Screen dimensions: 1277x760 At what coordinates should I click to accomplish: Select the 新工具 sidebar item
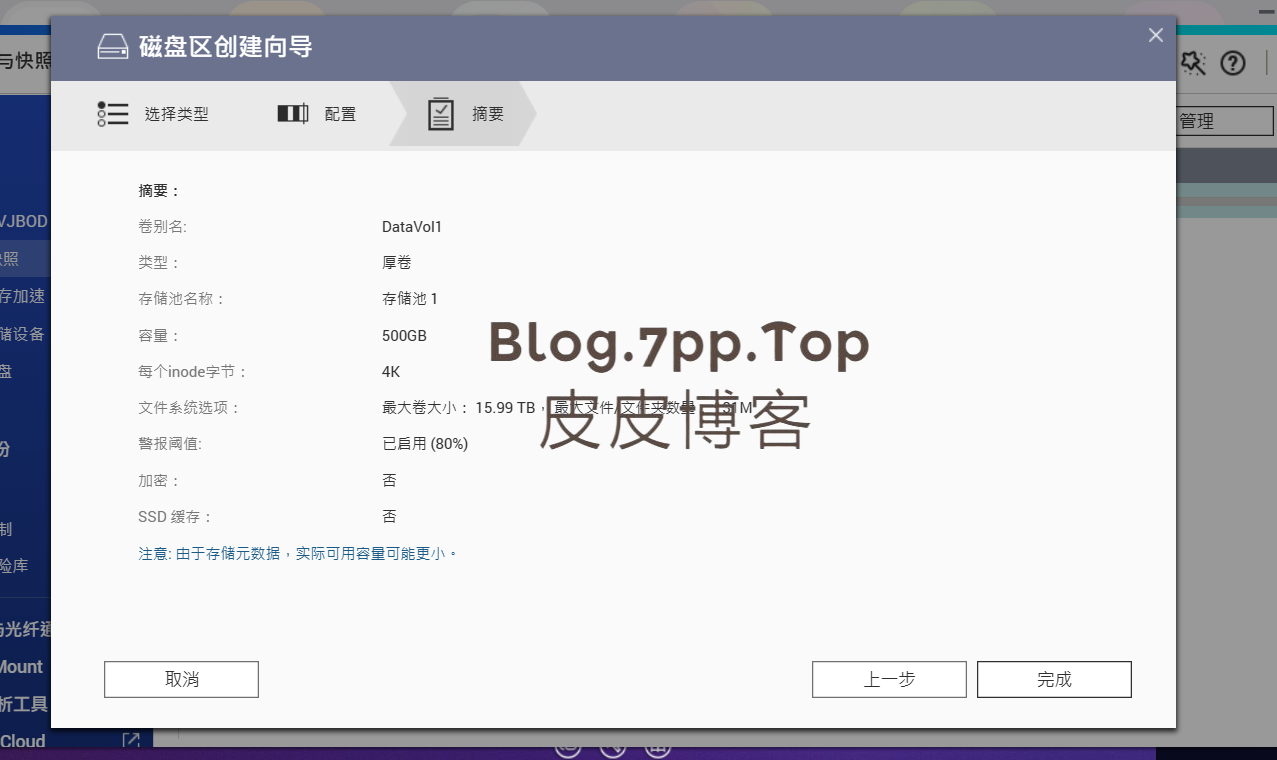pyautogui.click(x=24, y=704)
